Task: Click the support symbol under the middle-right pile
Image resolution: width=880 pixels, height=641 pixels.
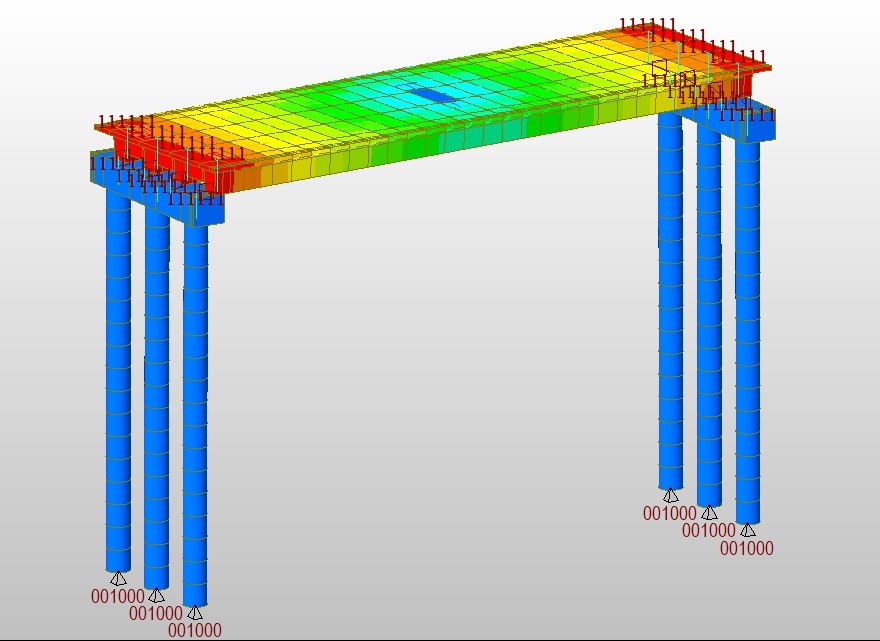Action: point(709,513)
